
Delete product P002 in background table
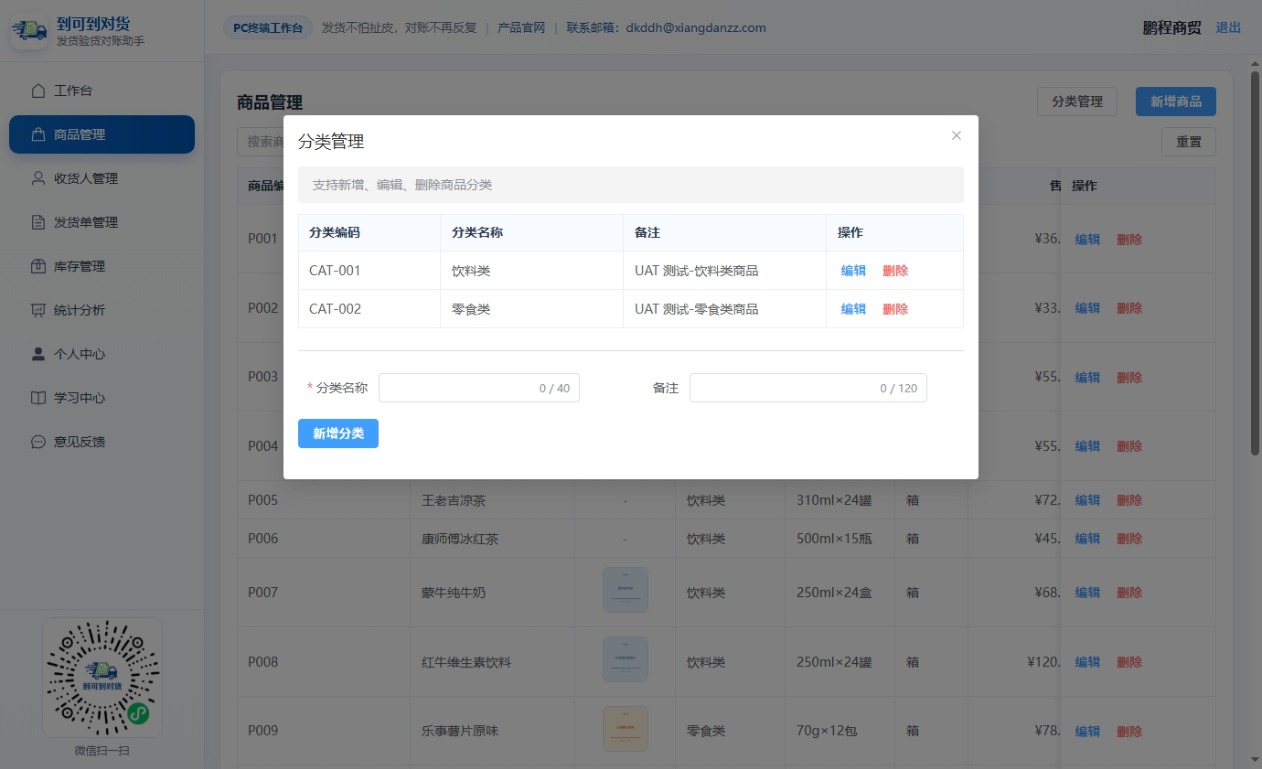pyautogui.click(x=1129, y=309)
